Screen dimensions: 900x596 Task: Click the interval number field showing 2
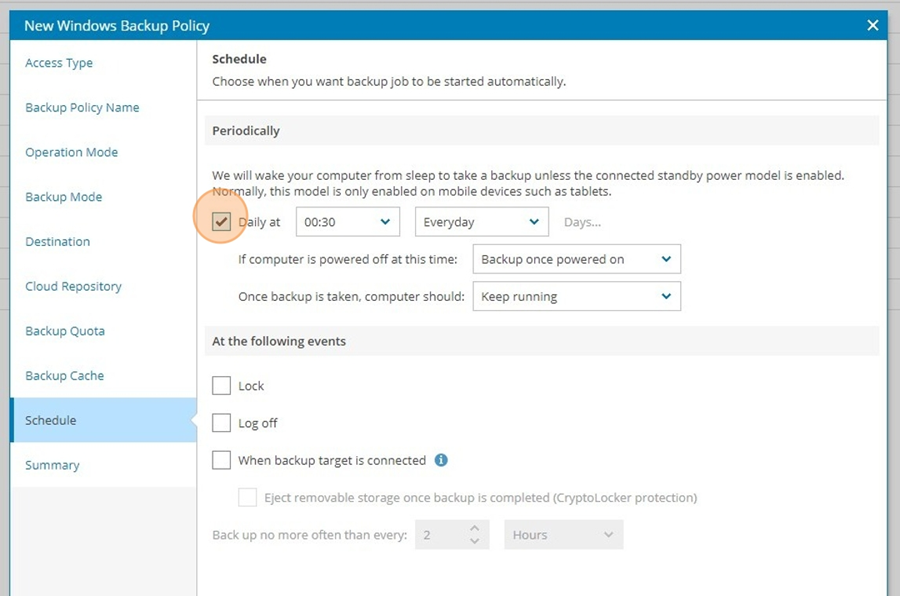(x=442, y=535)
